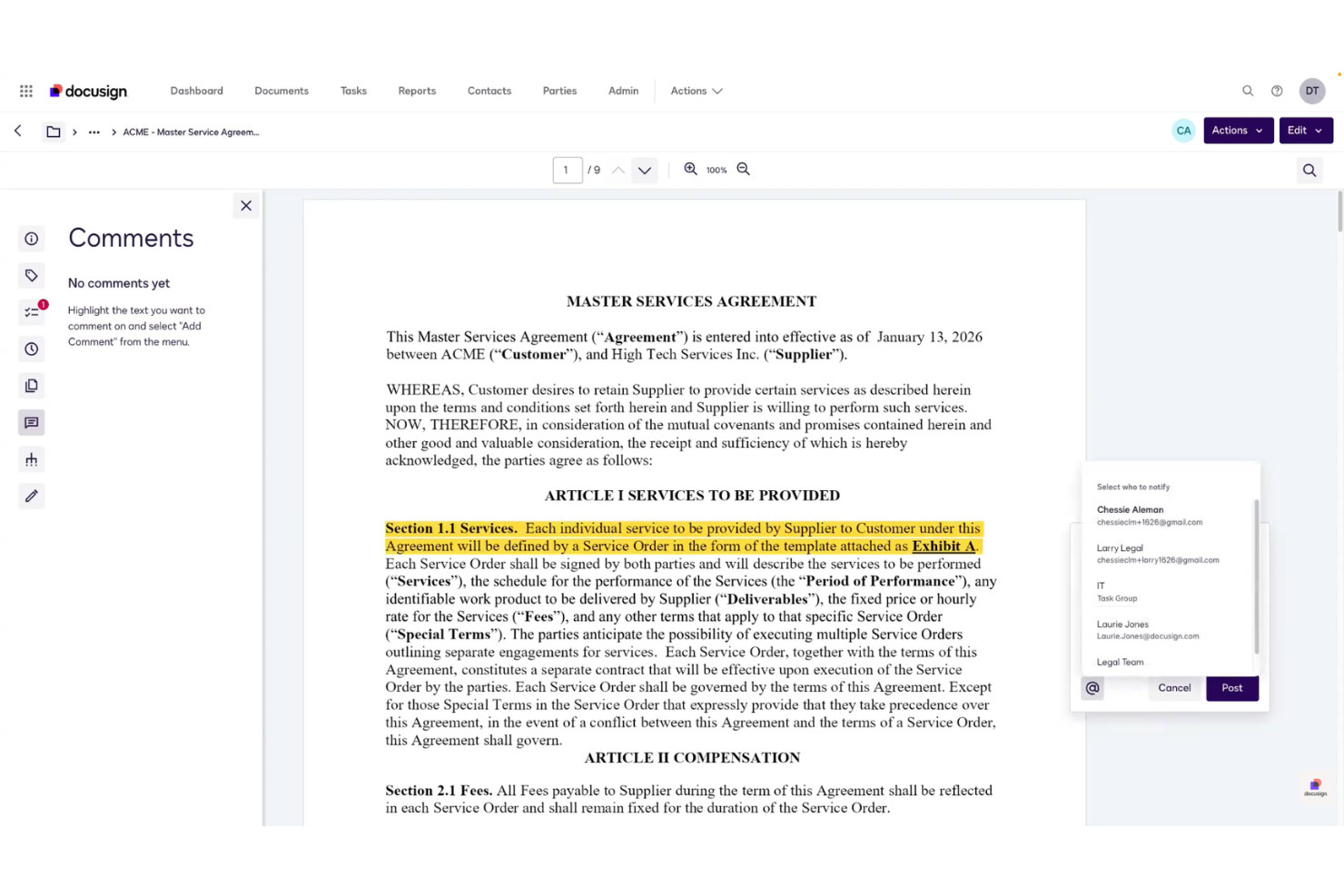This screenshot has height=896, width=1344.
Task: Select Laurie Jones to notify
Action: (1170, 630)
